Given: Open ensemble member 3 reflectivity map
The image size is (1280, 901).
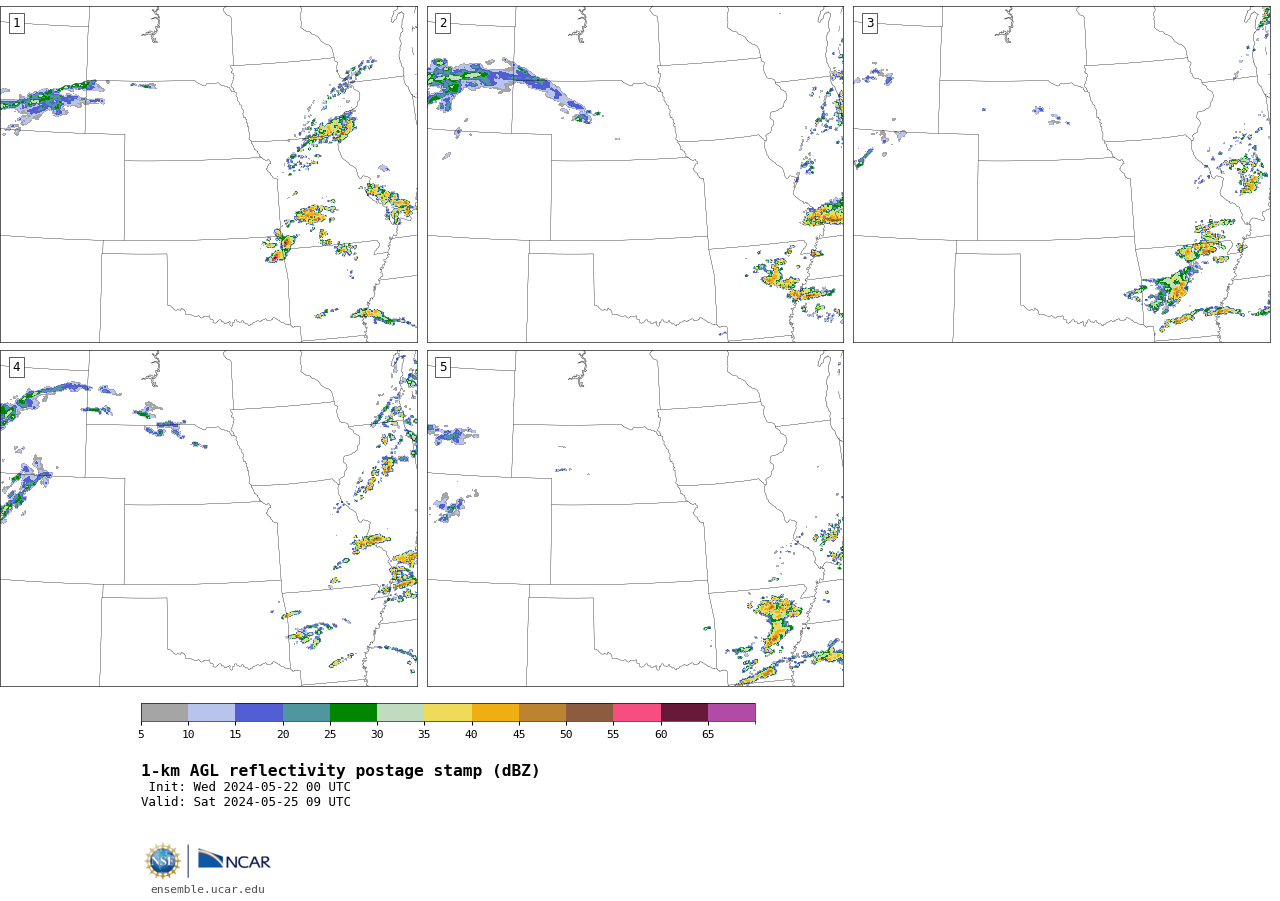Looking at the screenshot, I should coord(1062,174).
